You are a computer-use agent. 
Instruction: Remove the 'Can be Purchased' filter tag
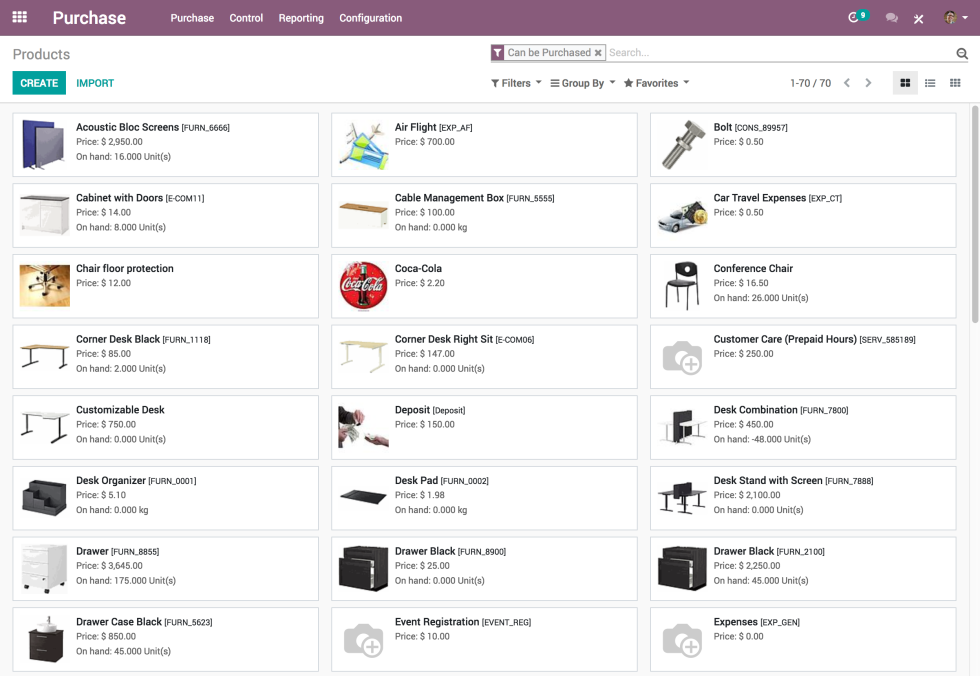(599, 50)
